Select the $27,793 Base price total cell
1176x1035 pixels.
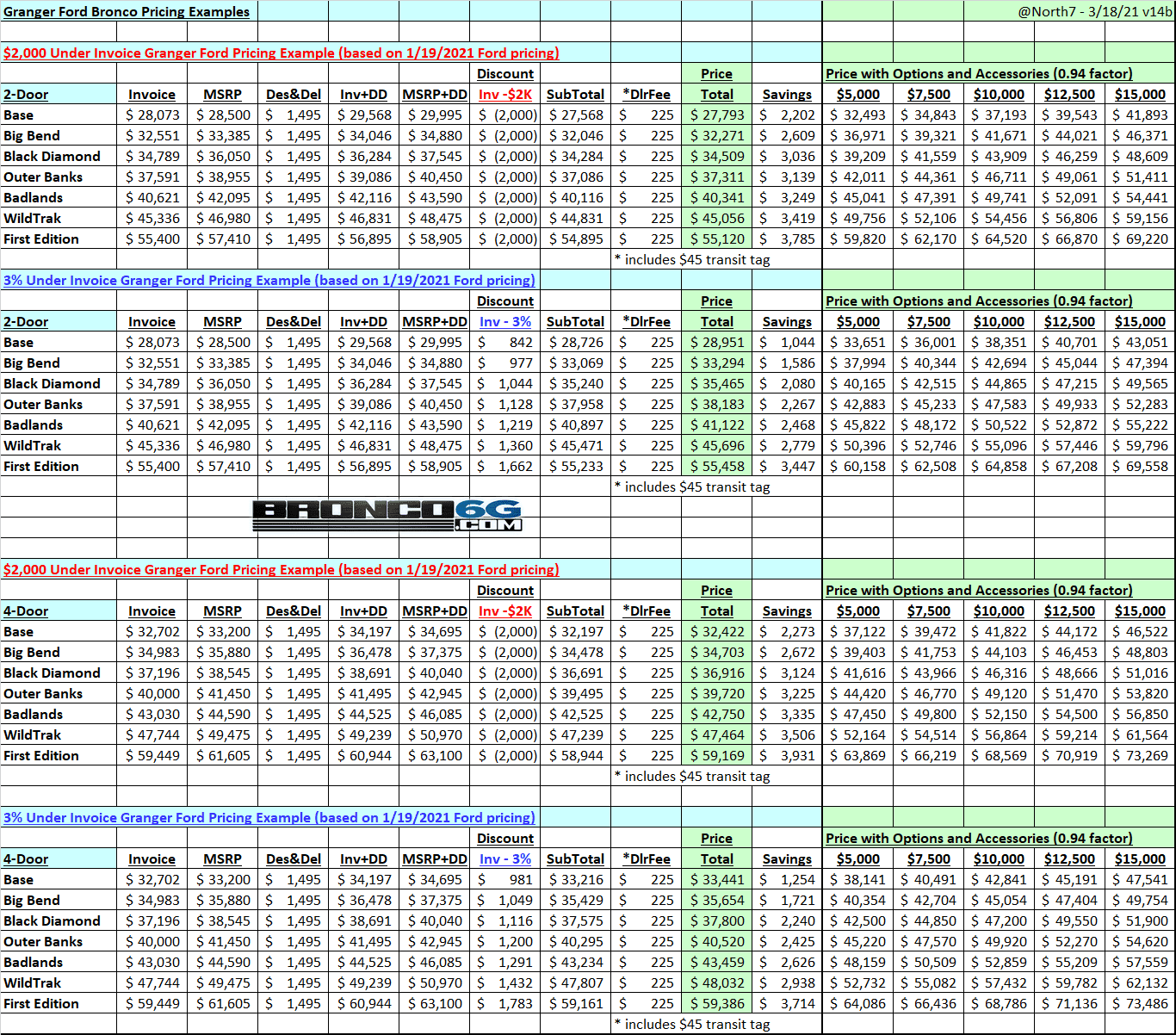pyautogui.click(x=716, y=115)
